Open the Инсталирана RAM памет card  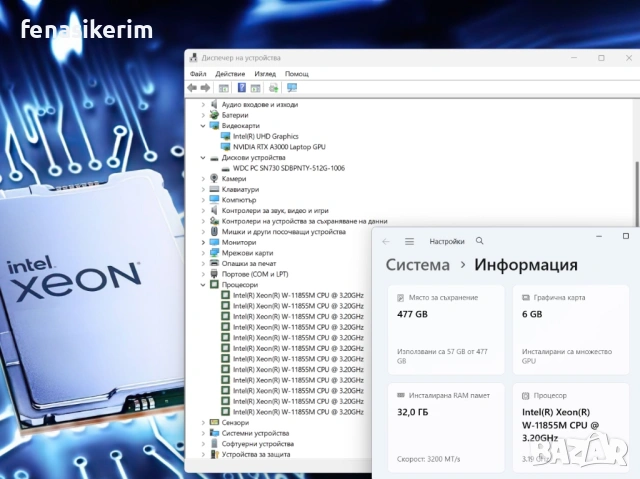coord(446,428)
